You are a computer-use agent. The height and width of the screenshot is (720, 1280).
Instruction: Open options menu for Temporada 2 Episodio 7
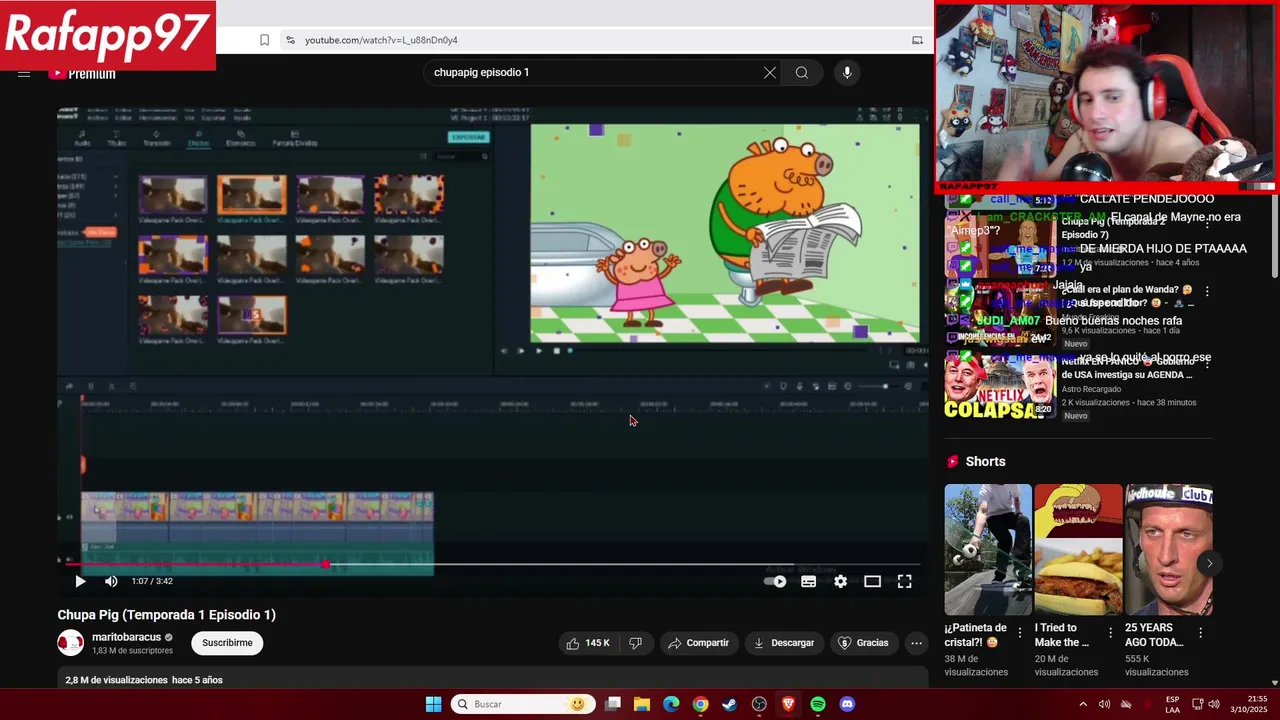click(1207, 224)
